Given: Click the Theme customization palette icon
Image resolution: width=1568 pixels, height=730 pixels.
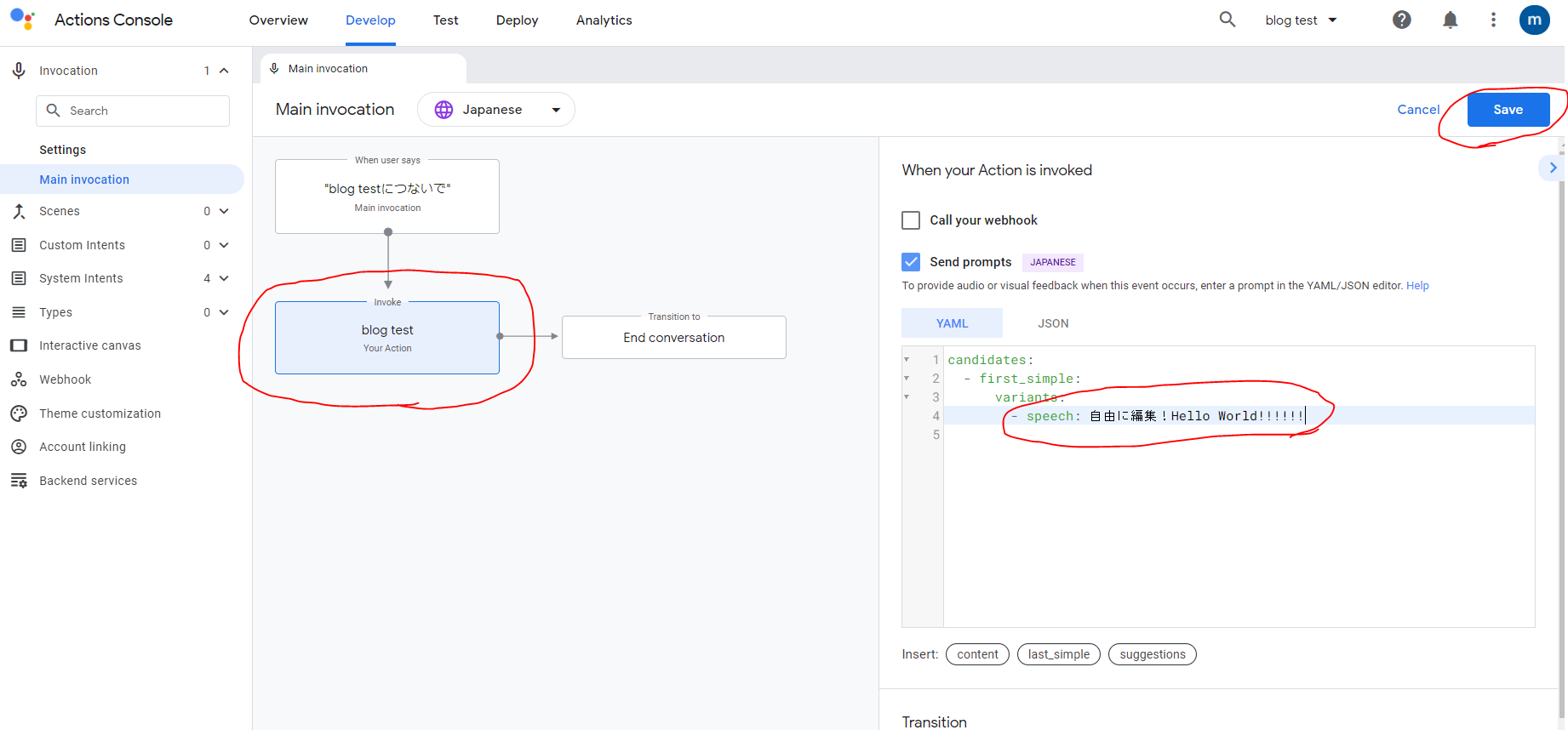Looking at the screenshot, I should pyautogui.click(x=19, y=413).
